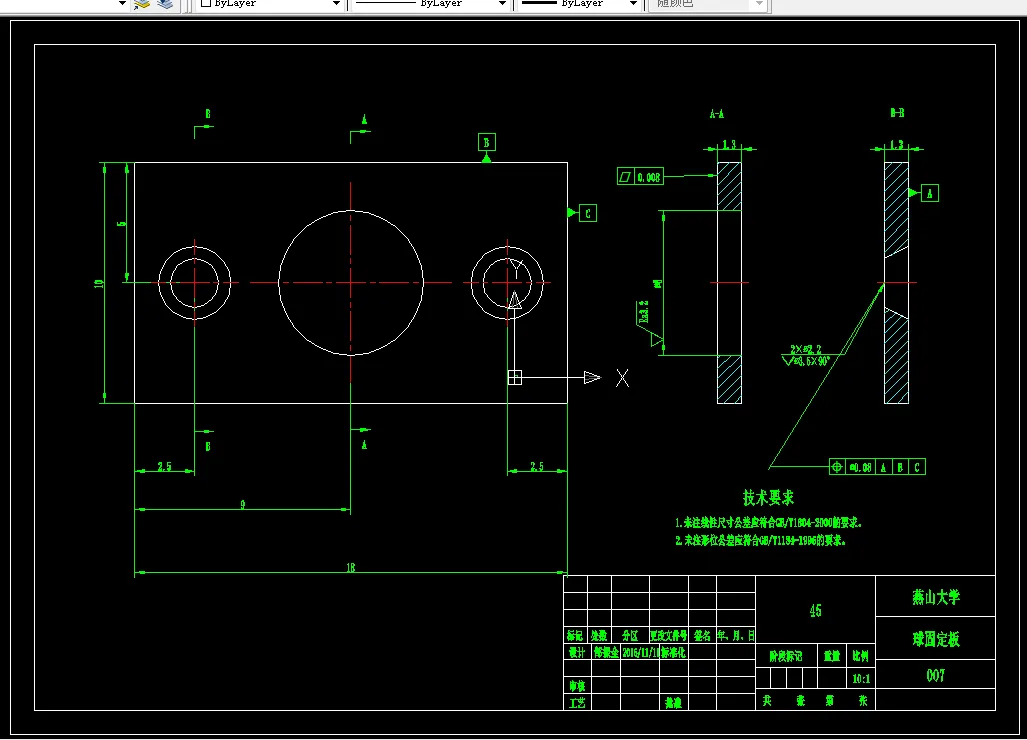Viewport: 1027px width, 740px height.
Task: Click the 工艺 row label
Action: coord(577,703)
